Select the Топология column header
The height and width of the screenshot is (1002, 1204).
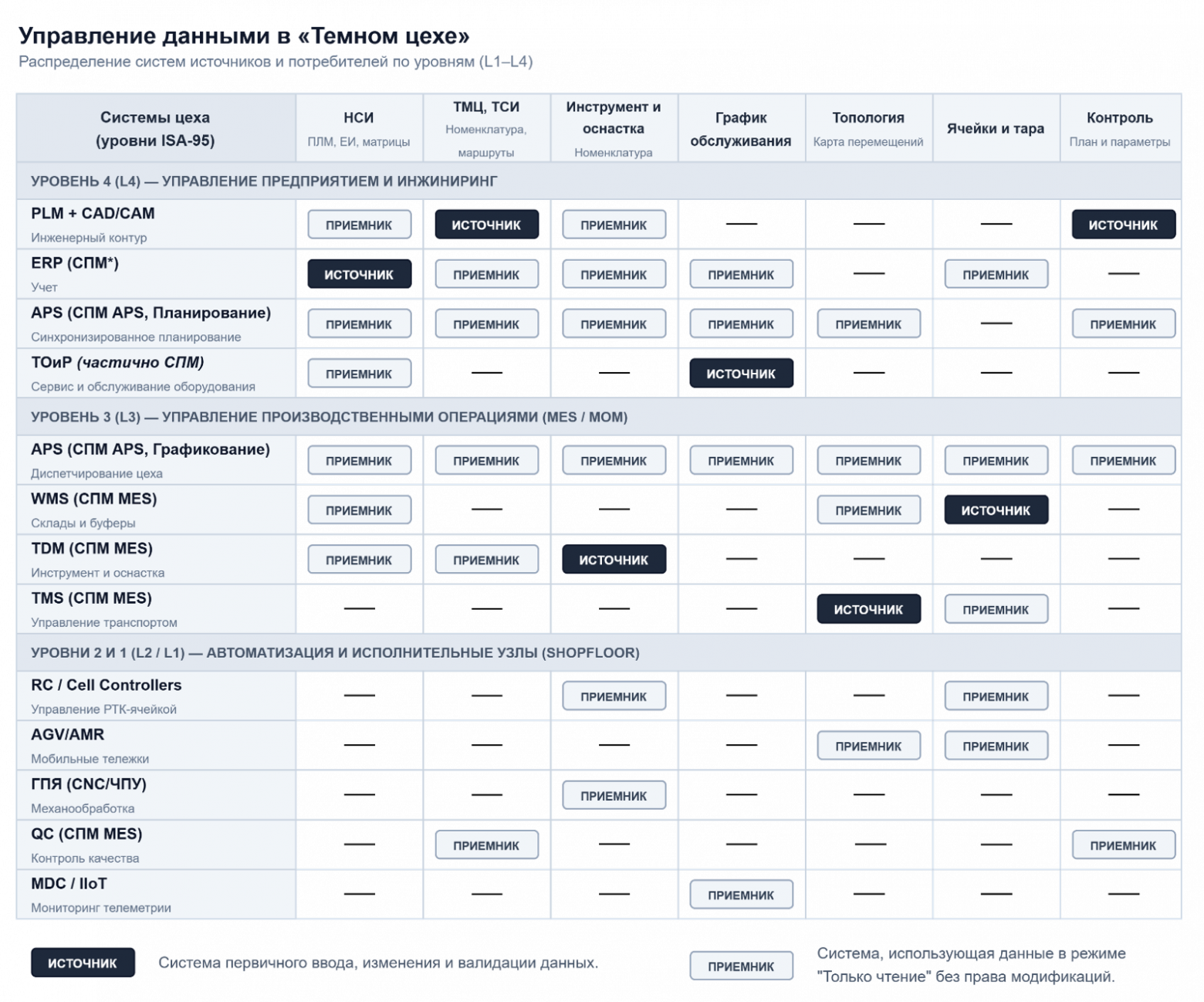(868, 128)
